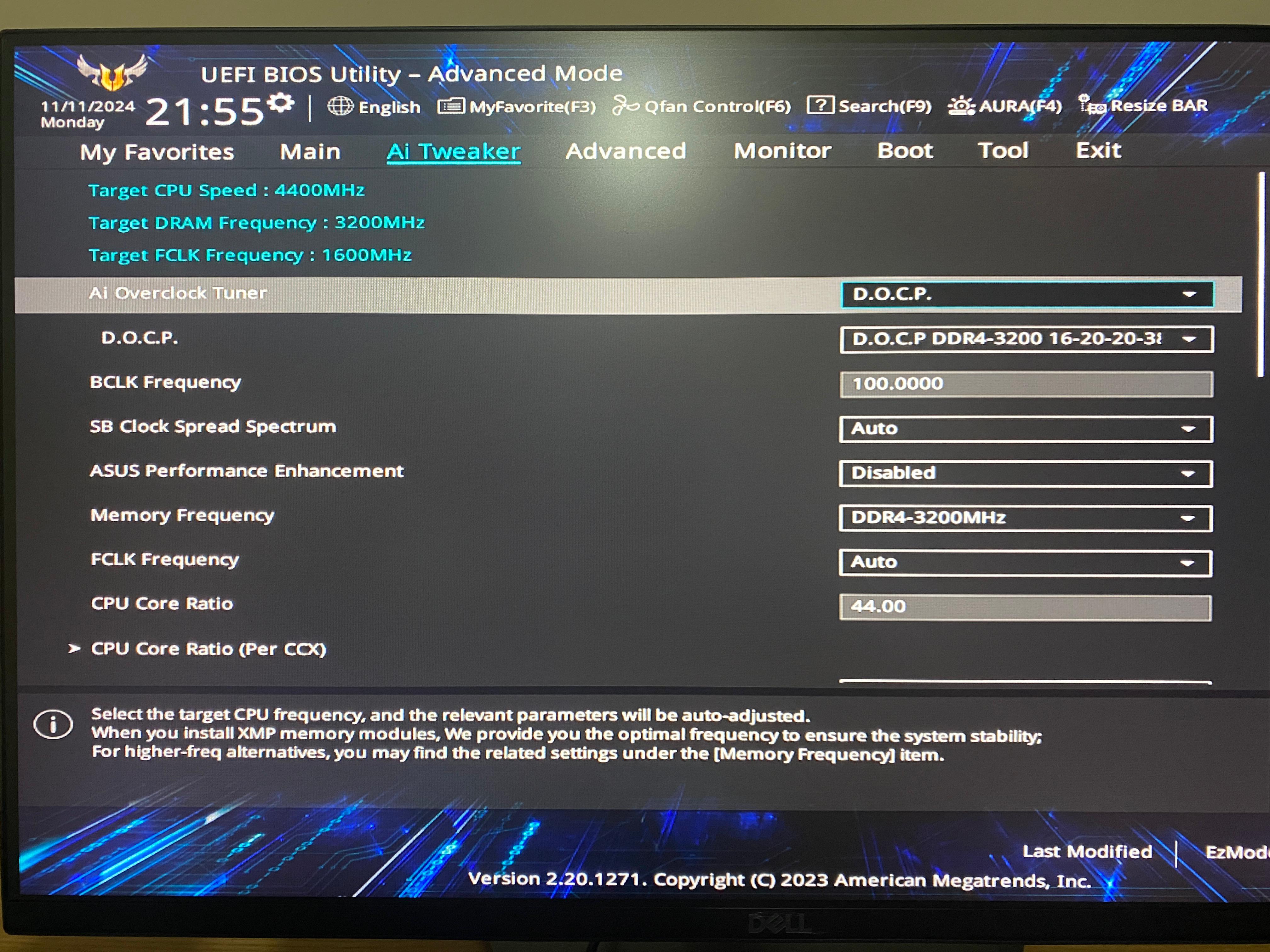Image resolution: width=1270 pixels, height=952 pixels.
Task: Click Target FCLK Frequency : 1600MHz text
Action: pyautogui.click(x=250, y=255)
